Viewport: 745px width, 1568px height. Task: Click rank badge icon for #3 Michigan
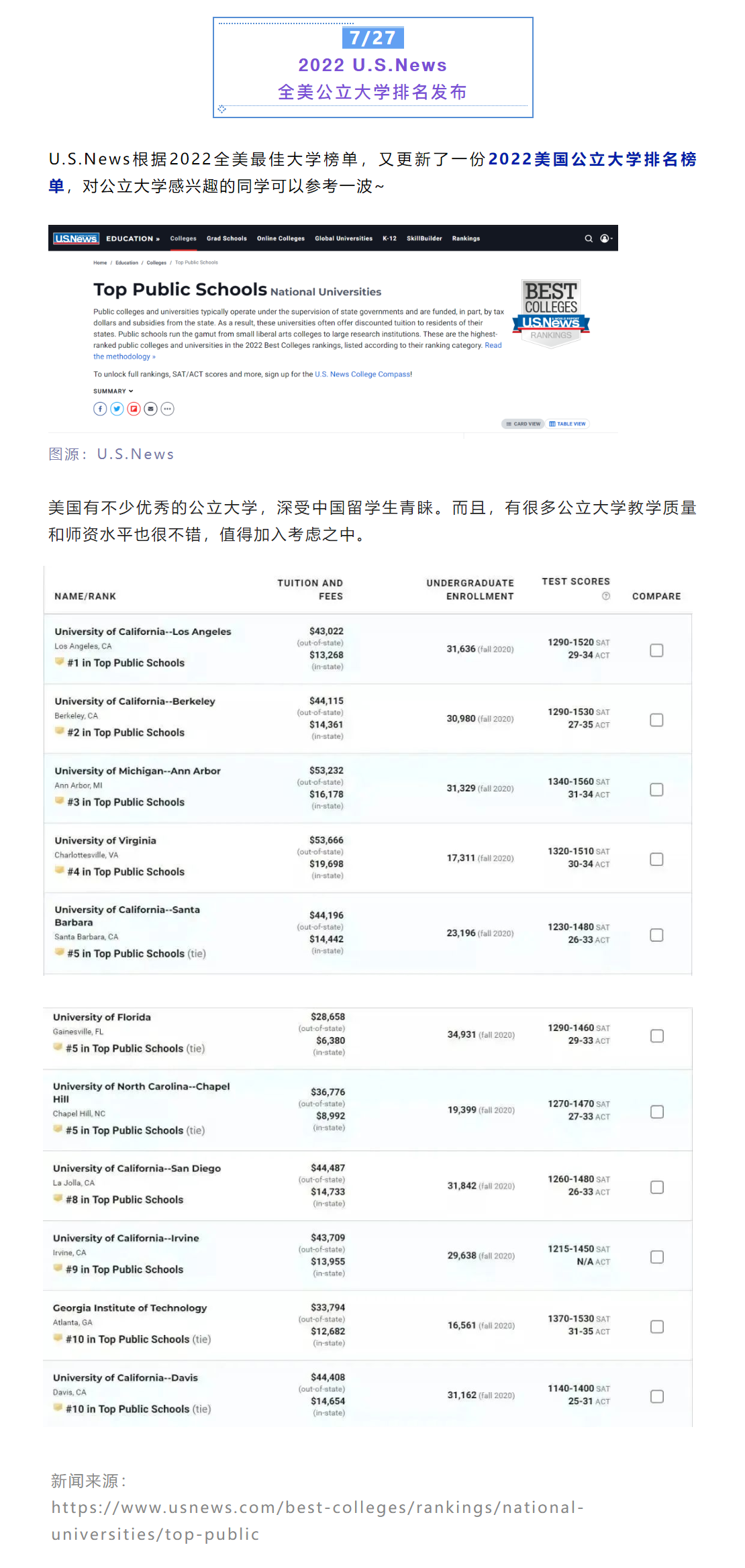[60, 801]
